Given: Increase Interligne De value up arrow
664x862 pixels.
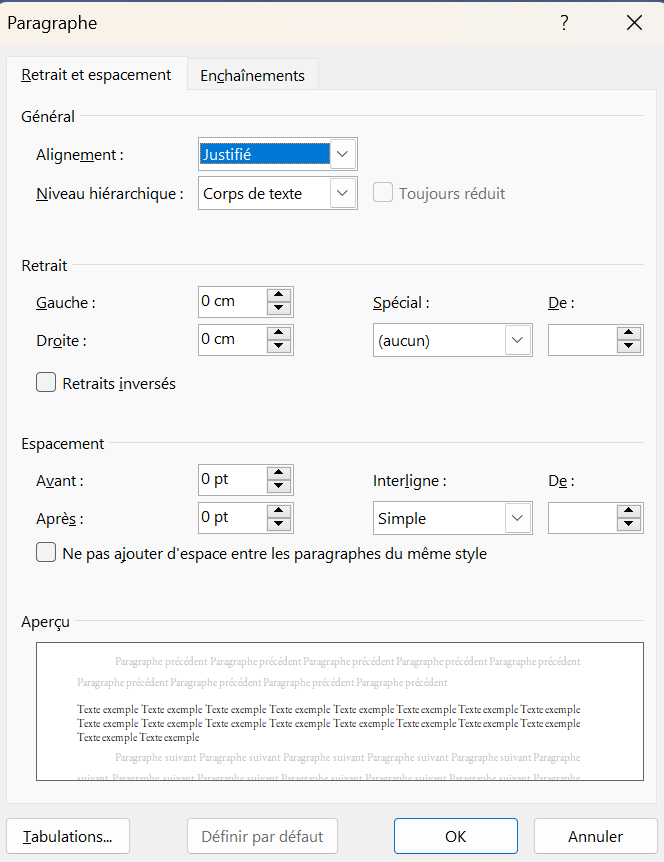Looking at the screenshot, I should 629,511.
